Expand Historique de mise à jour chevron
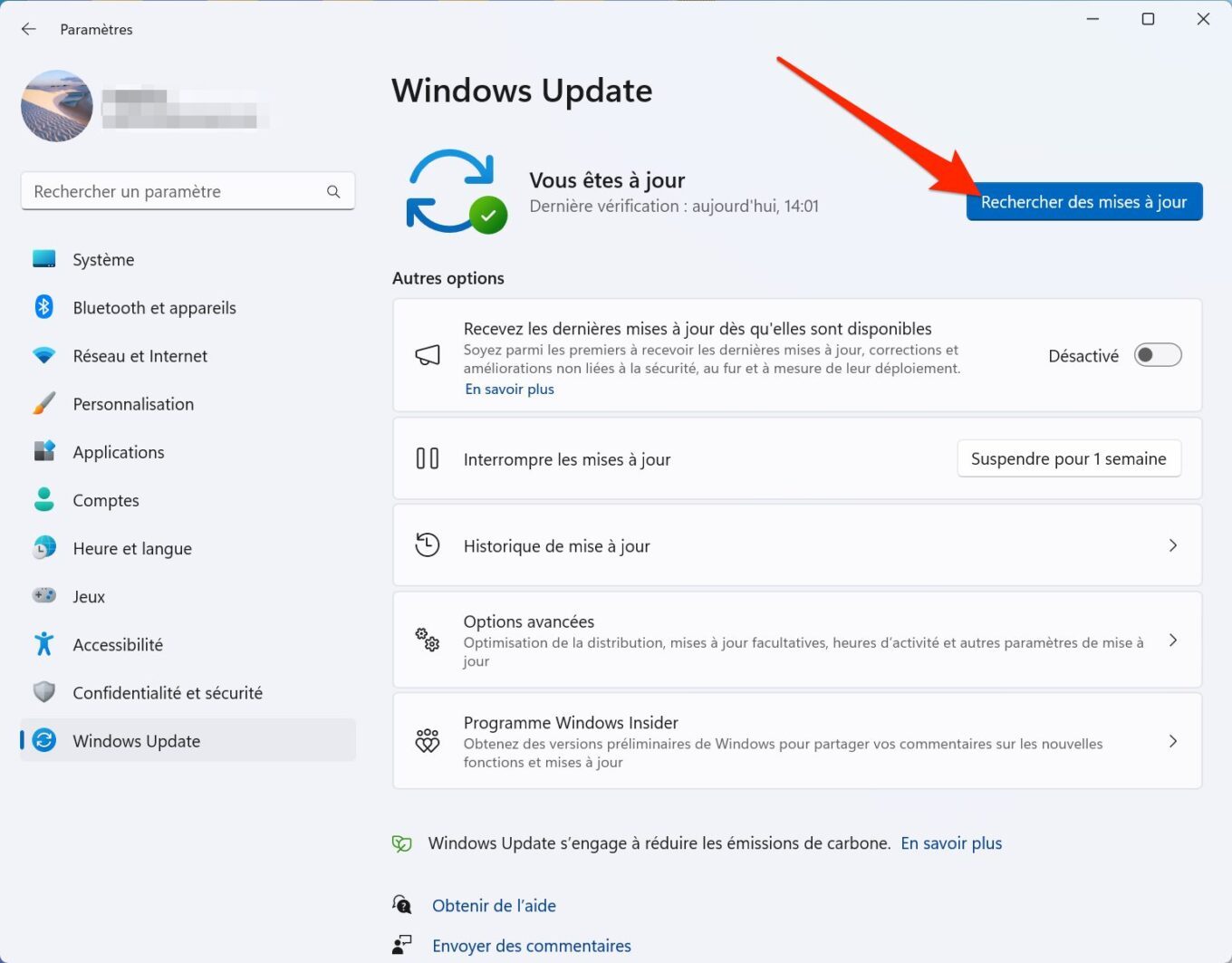This screenshot has height=963, width=1232. [x=1173, y=545]
